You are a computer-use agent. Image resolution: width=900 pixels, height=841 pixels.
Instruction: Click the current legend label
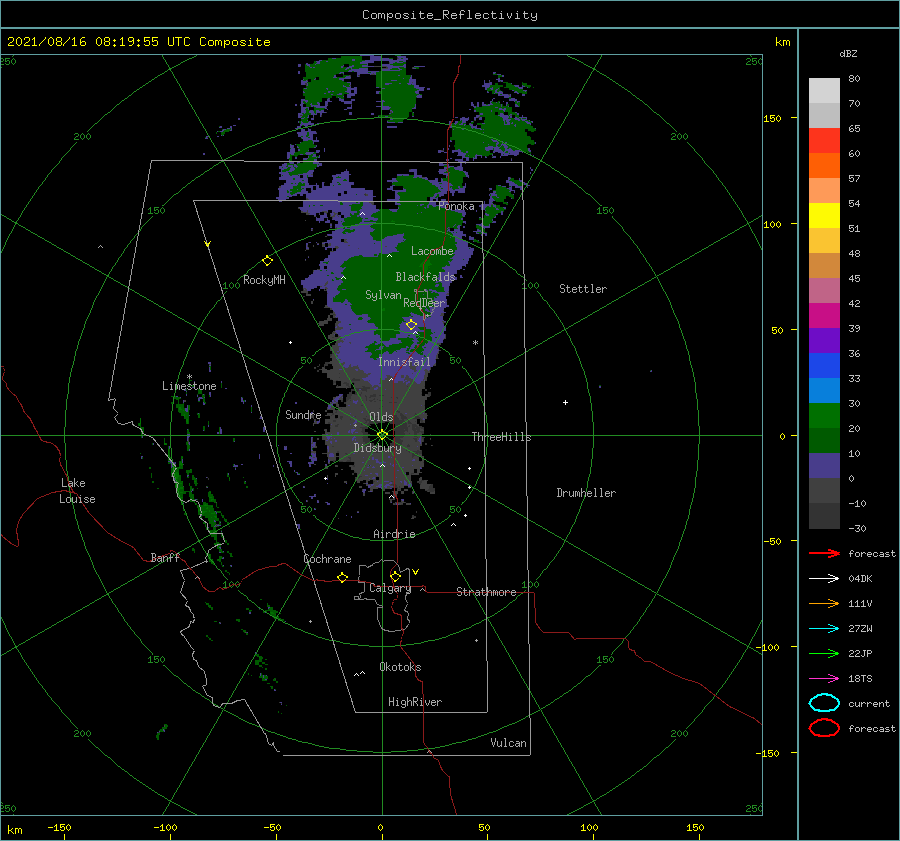point(869,703)
